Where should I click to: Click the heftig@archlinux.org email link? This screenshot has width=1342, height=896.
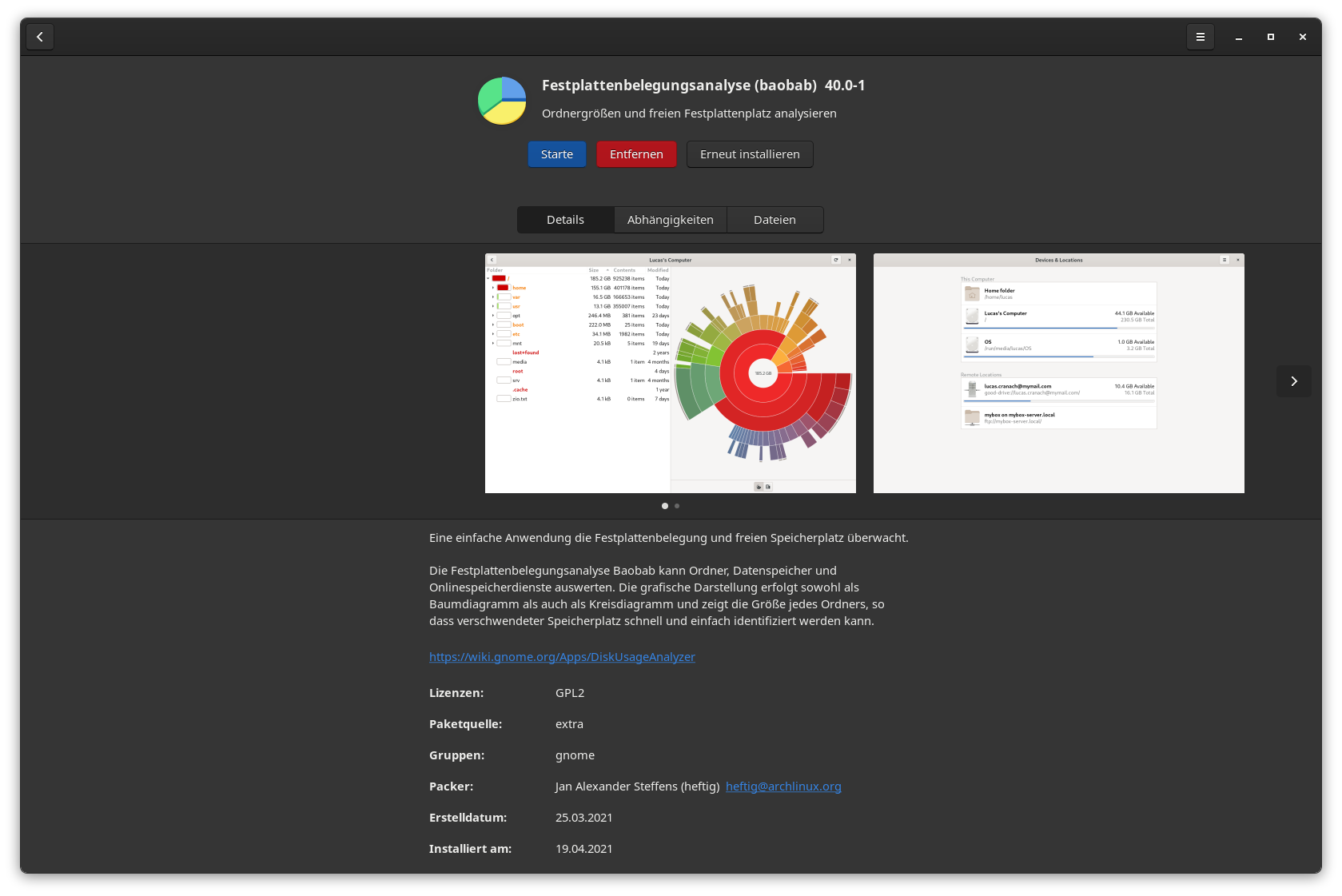(783, 786)
